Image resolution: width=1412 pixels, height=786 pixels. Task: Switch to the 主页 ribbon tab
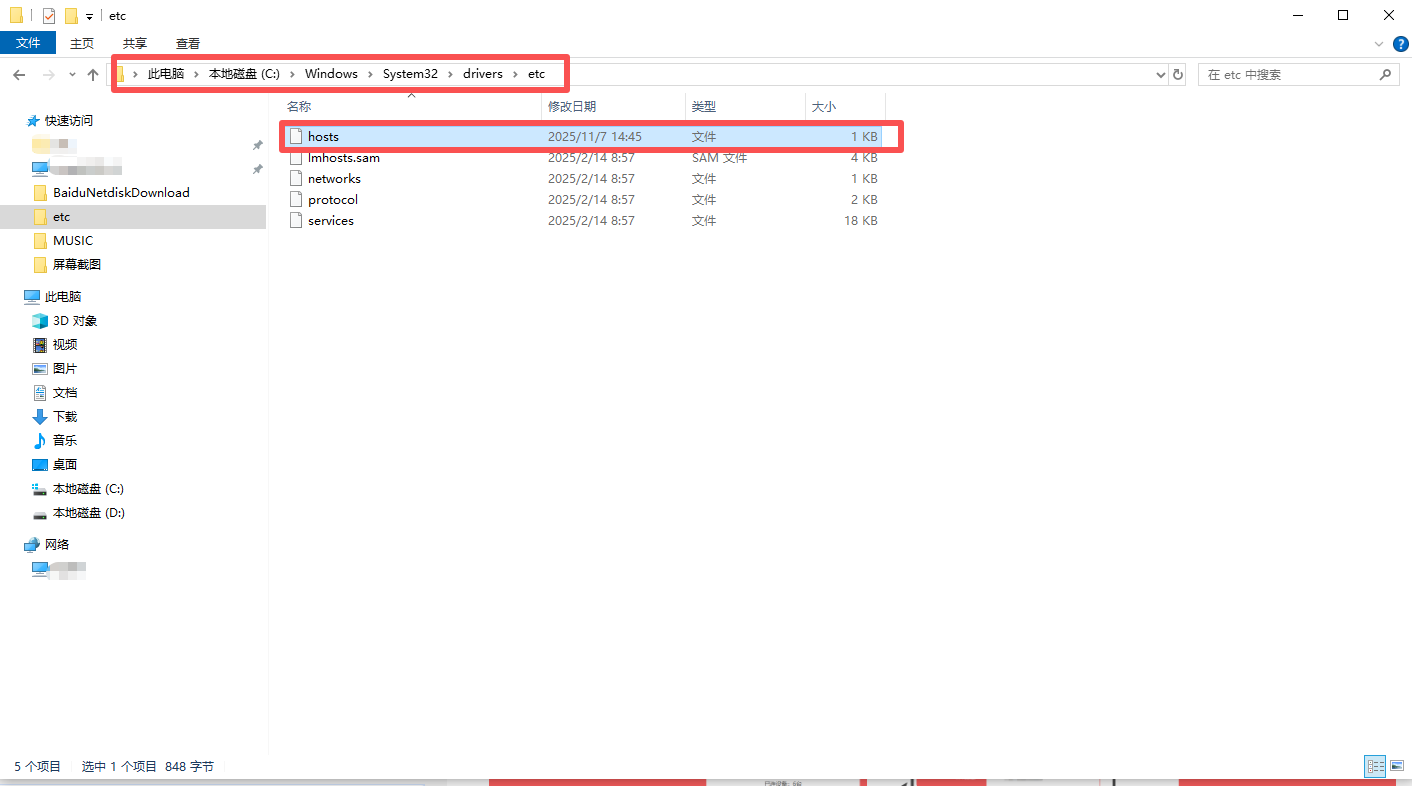pos(82,43)
